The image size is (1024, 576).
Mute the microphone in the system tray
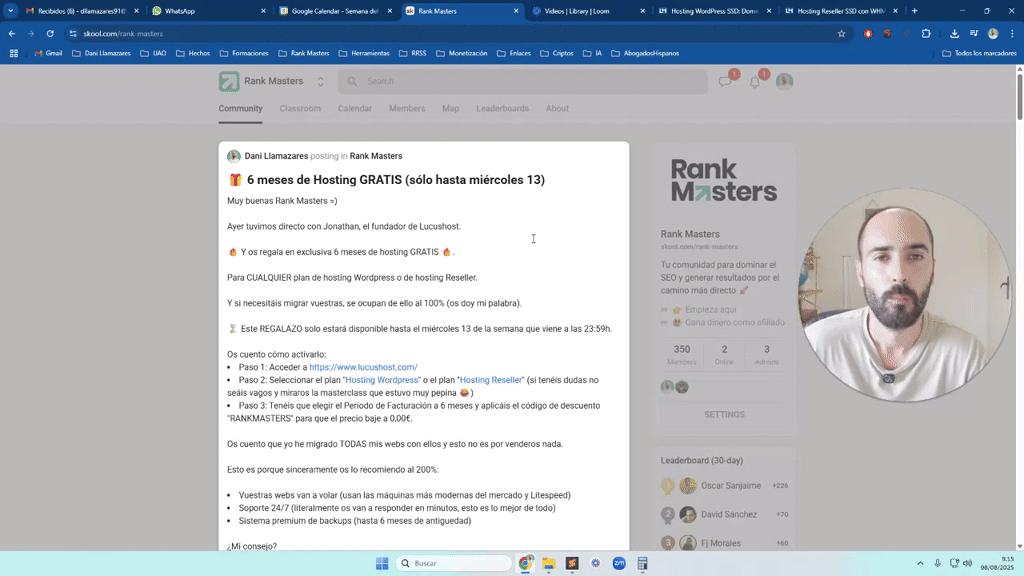click(937, 563)
